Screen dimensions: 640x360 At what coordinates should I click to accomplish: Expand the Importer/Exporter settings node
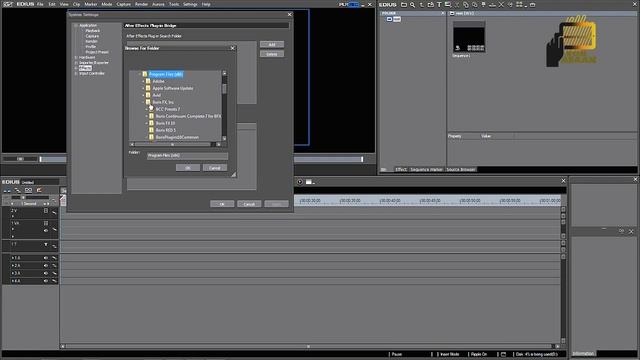(x=76, y=63)
